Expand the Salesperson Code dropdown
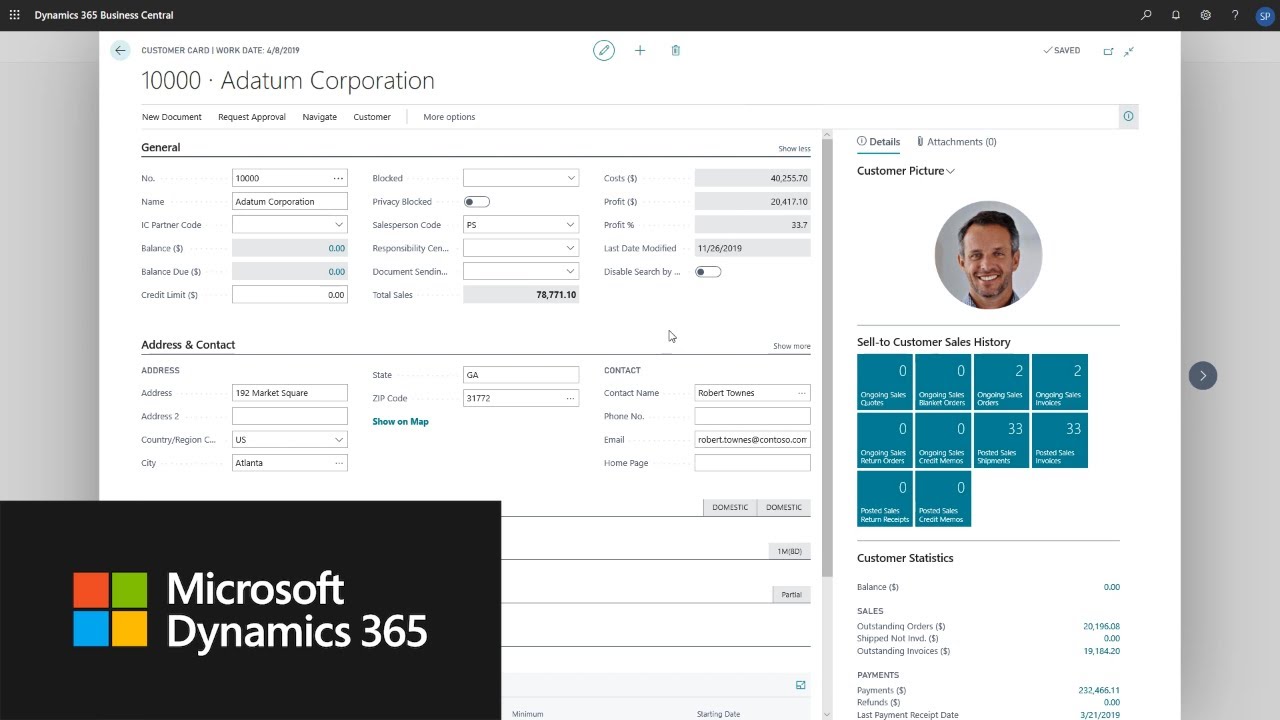This screenshot has height=720, width=1280. coord(571,225)
